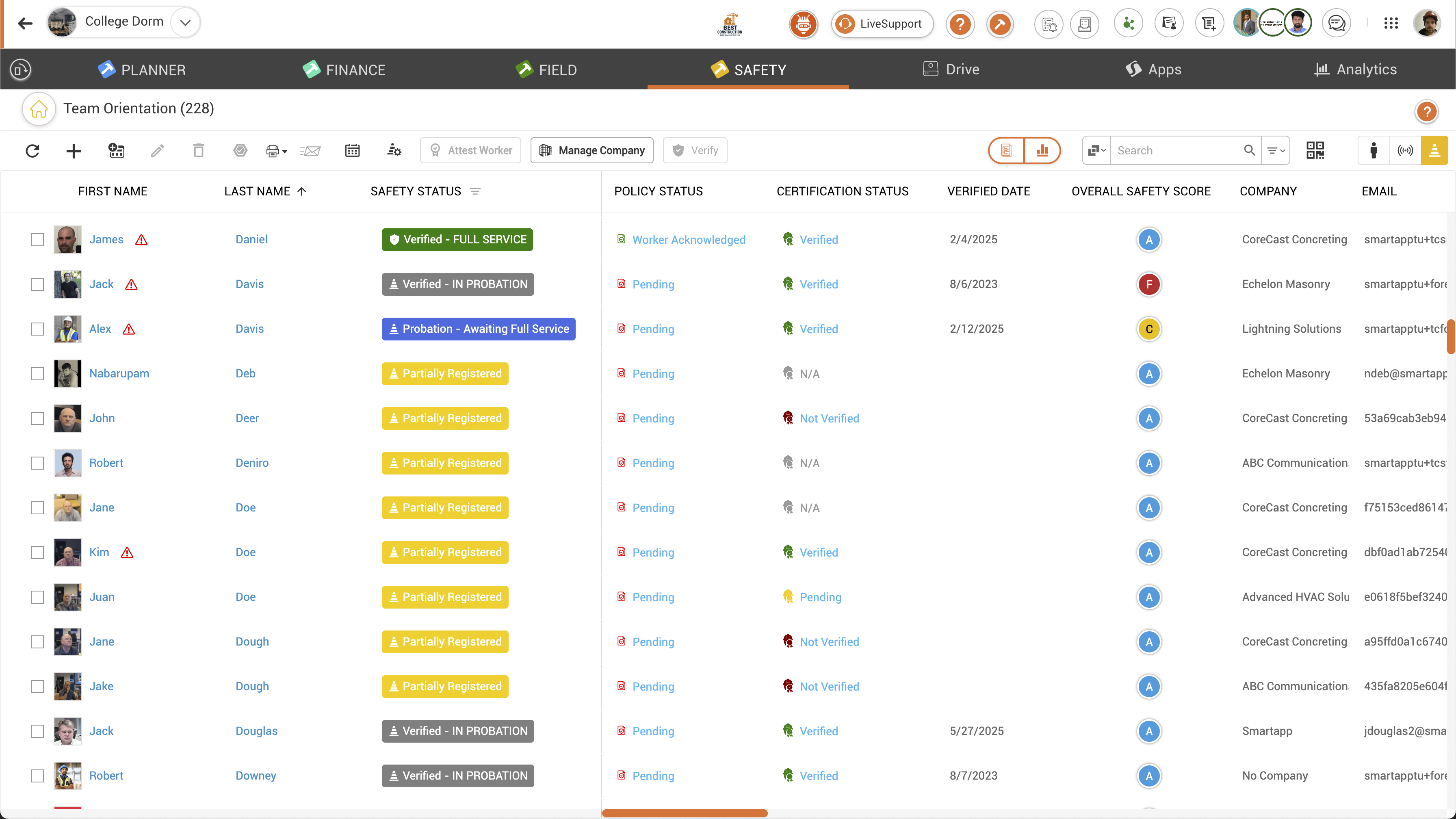Open the print options dropdown arrow

click(x=284, y=151)
